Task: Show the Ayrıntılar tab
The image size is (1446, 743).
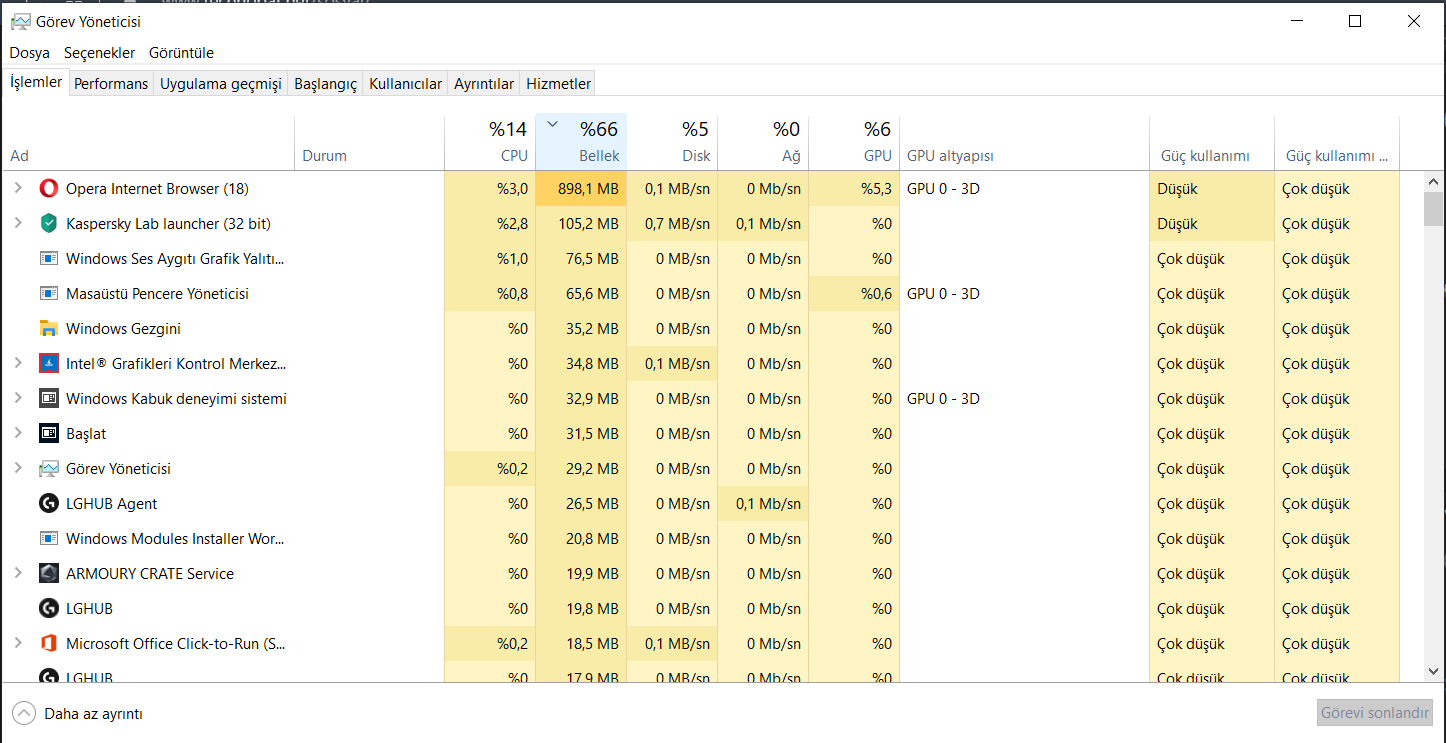Action: 484,84
